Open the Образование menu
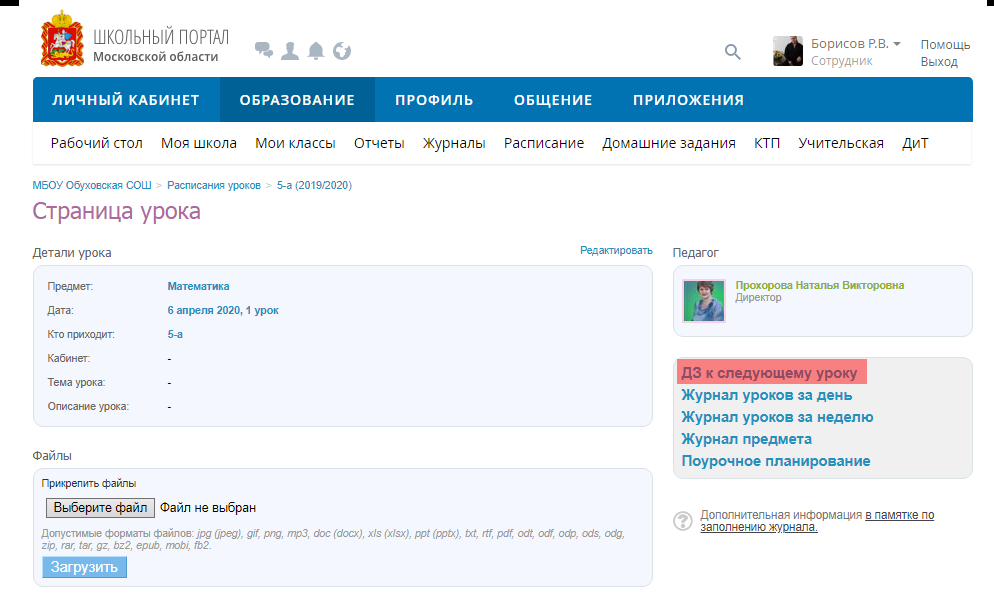This screenshot has width=994, height=595. pyautogui.click(x=297, y=100)
